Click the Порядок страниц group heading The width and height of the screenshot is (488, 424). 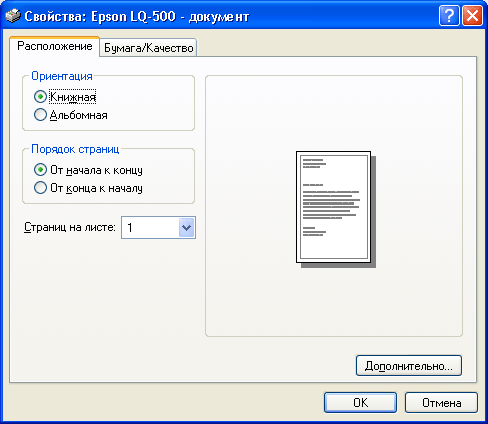coord(75,149)
